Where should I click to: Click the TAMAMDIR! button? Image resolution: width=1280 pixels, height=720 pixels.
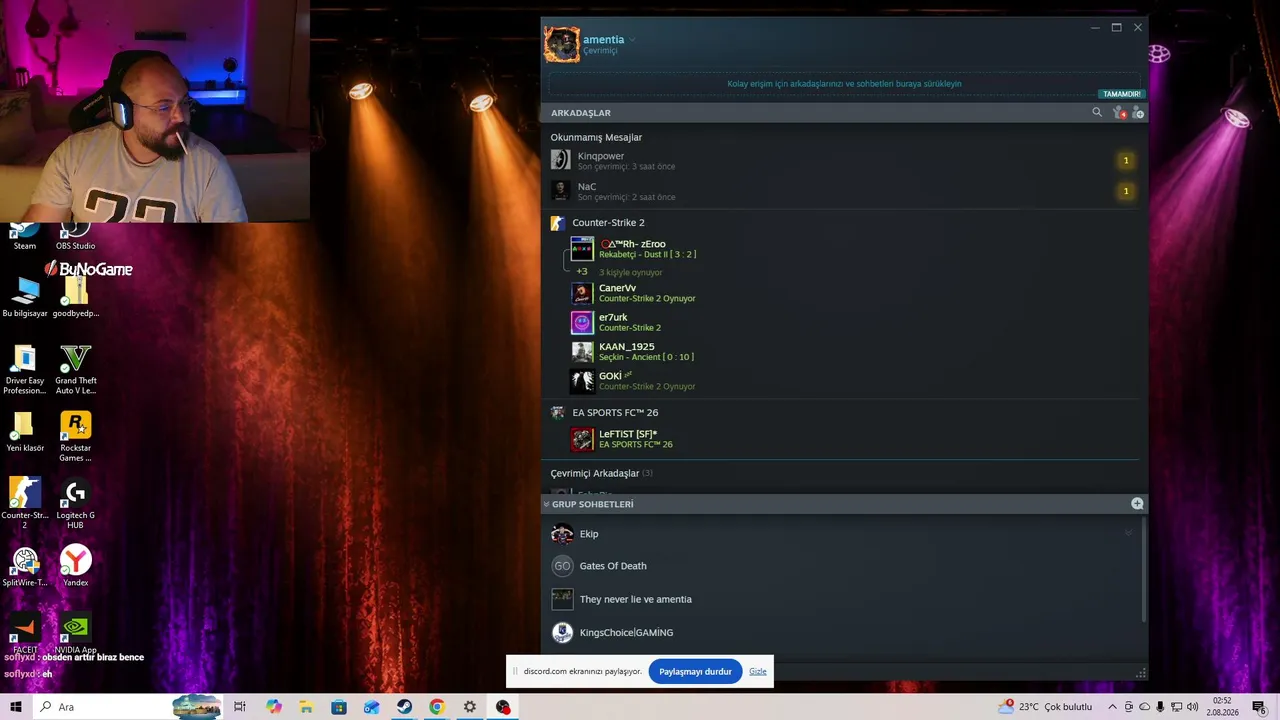1122,94
